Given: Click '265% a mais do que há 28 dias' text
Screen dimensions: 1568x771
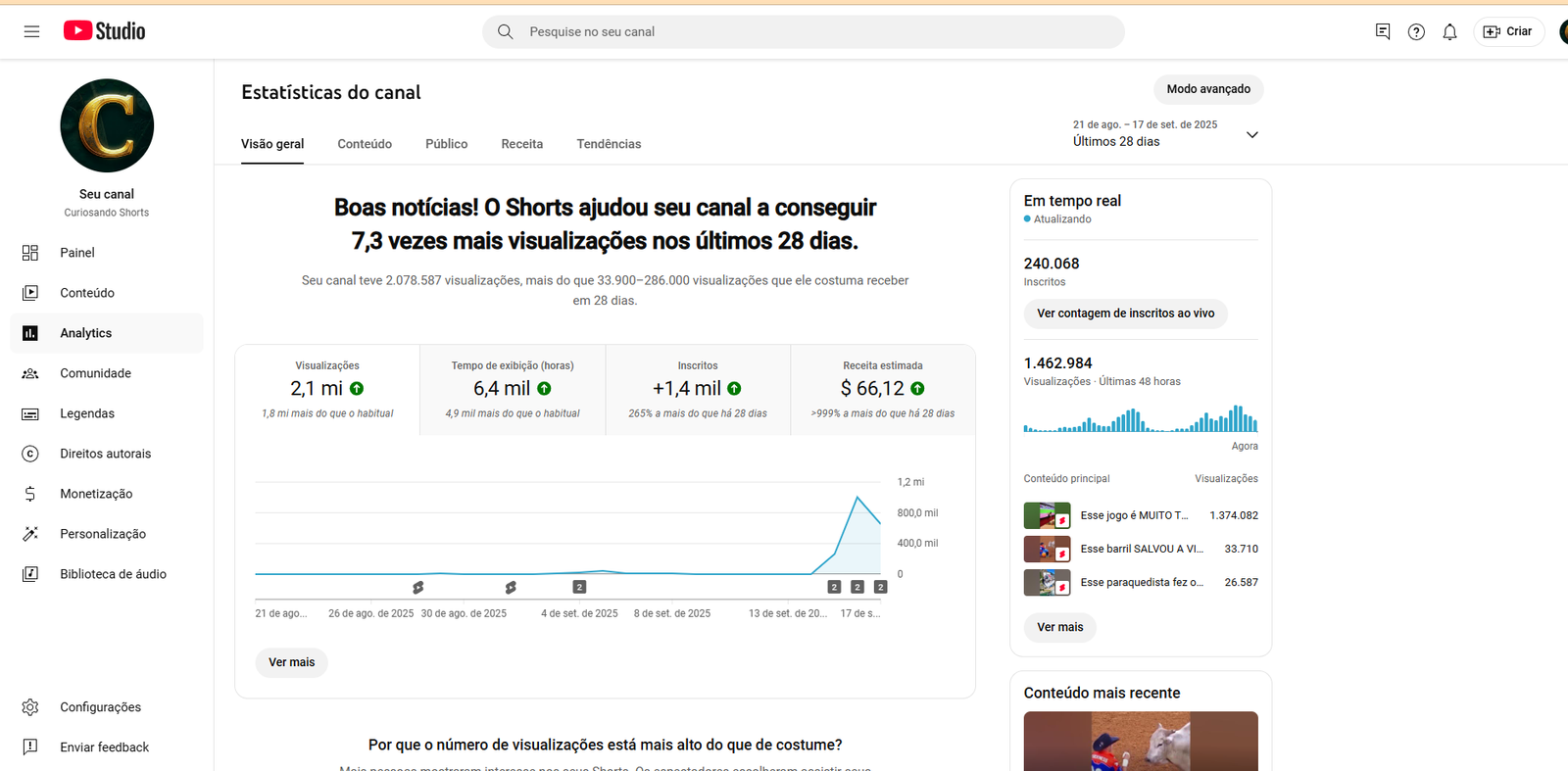Looking at the screenshot, I should pos(698,413).
